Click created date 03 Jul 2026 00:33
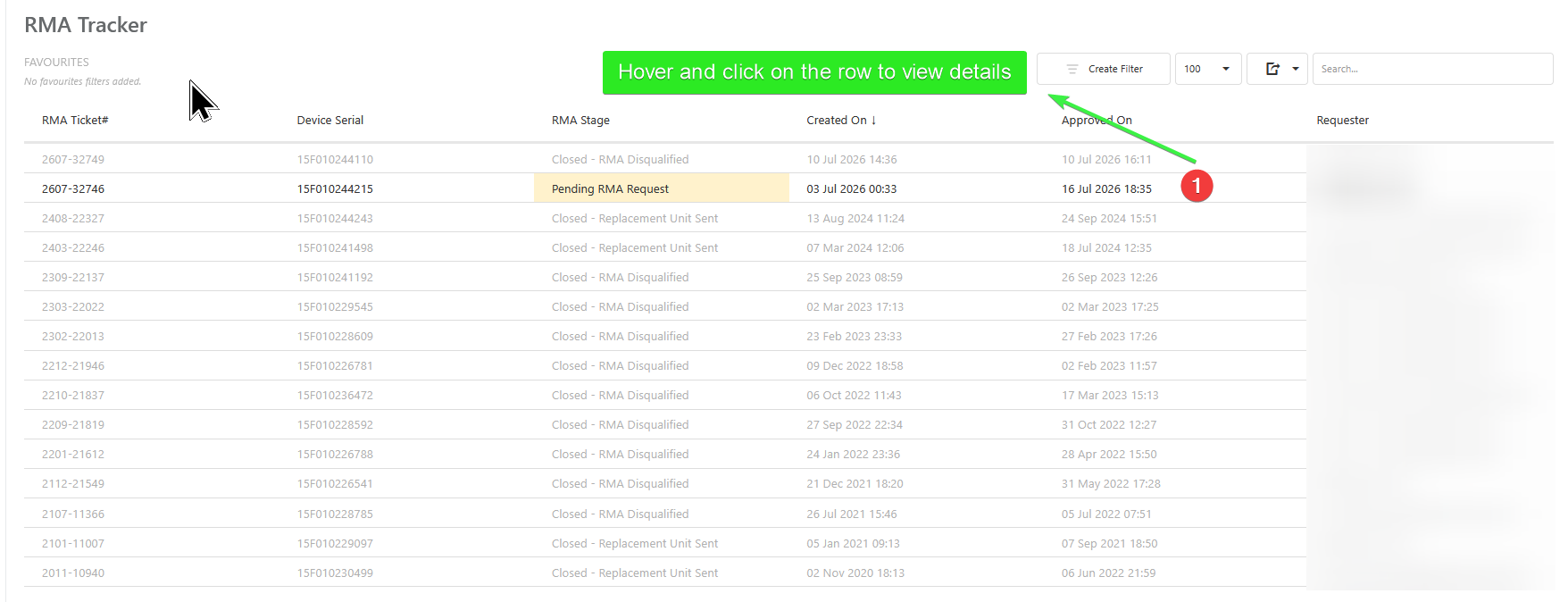The image size is (1568, 602). click(x=852, y=188)
